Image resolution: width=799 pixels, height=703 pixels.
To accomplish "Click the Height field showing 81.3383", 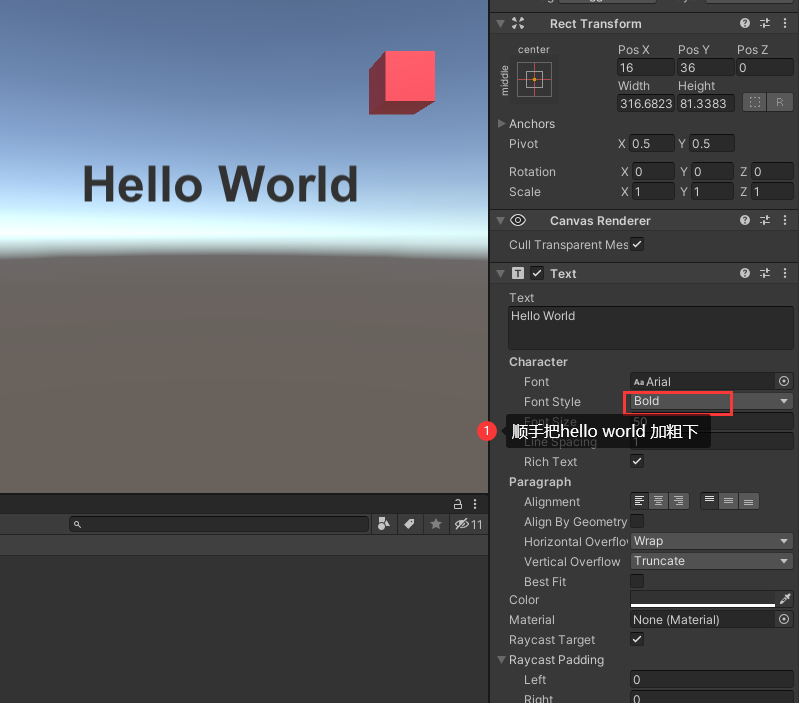I will click(x=705, y=103).
